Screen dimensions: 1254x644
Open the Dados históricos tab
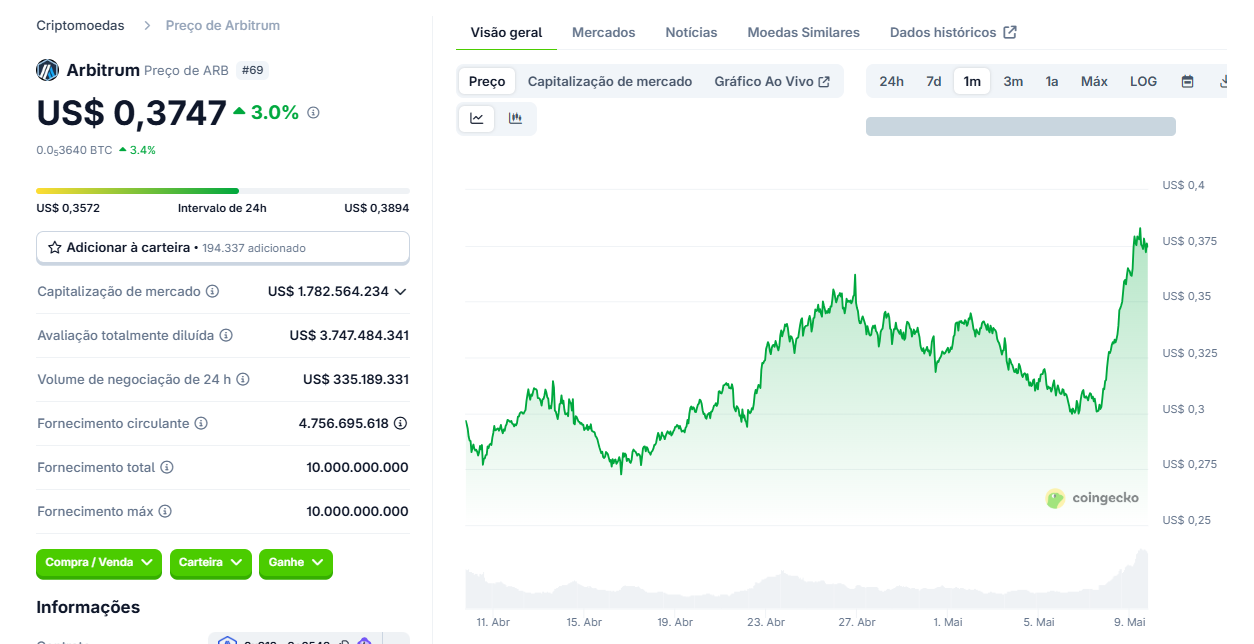pyautogui.click(x=953, y=32)
